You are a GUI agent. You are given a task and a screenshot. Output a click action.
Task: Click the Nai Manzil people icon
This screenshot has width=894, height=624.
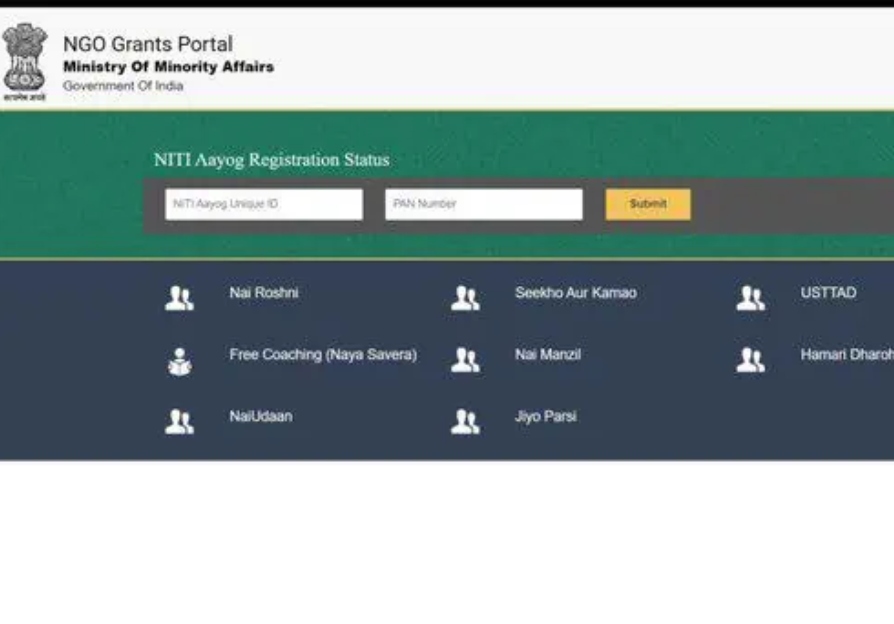[465, 360]
